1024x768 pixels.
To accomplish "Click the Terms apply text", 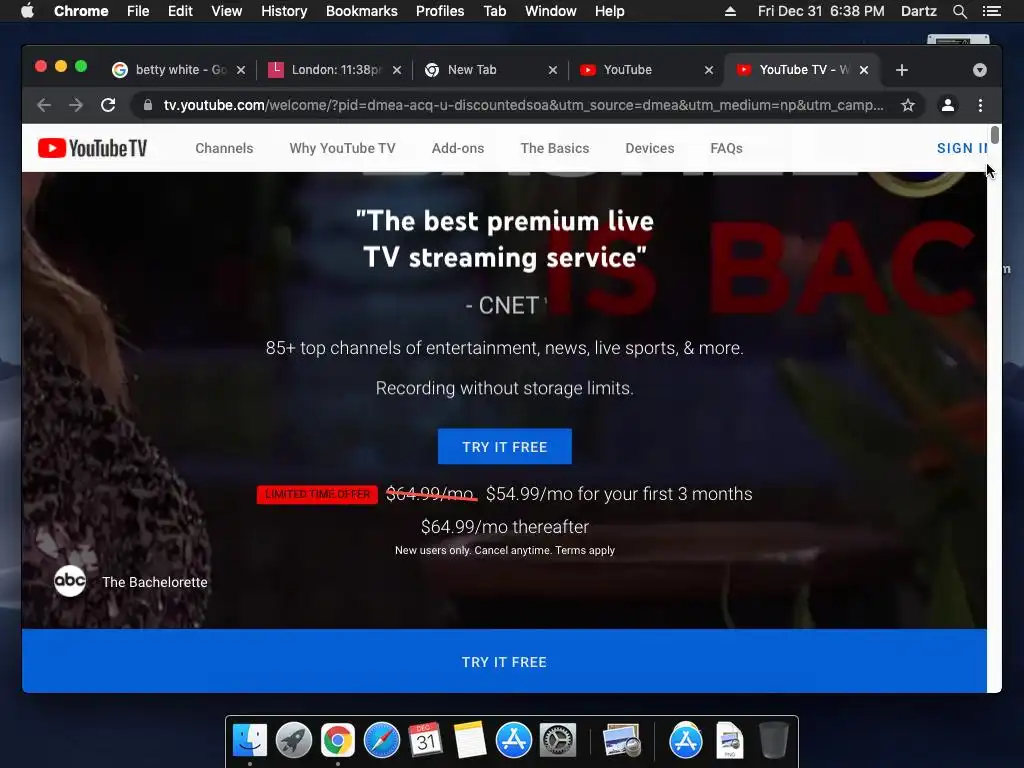I will 585,551.
